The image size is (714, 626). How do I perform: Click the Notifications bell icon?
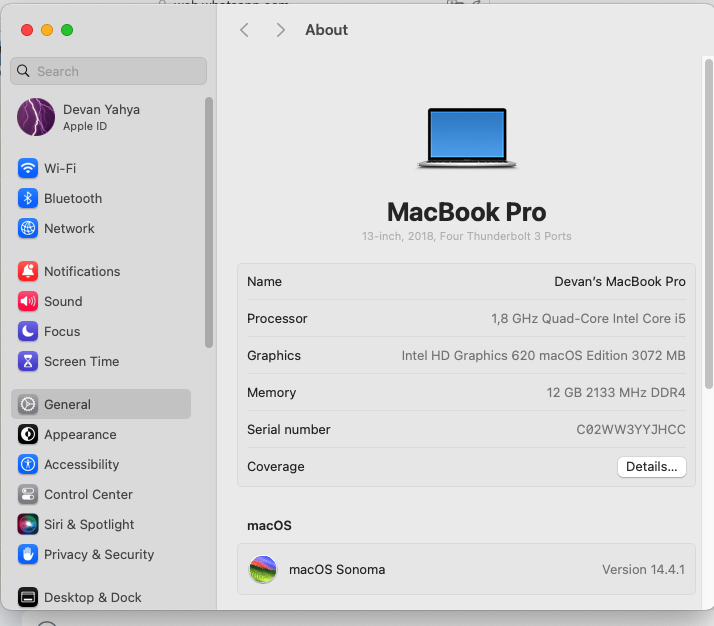click(x=28, y=271)
